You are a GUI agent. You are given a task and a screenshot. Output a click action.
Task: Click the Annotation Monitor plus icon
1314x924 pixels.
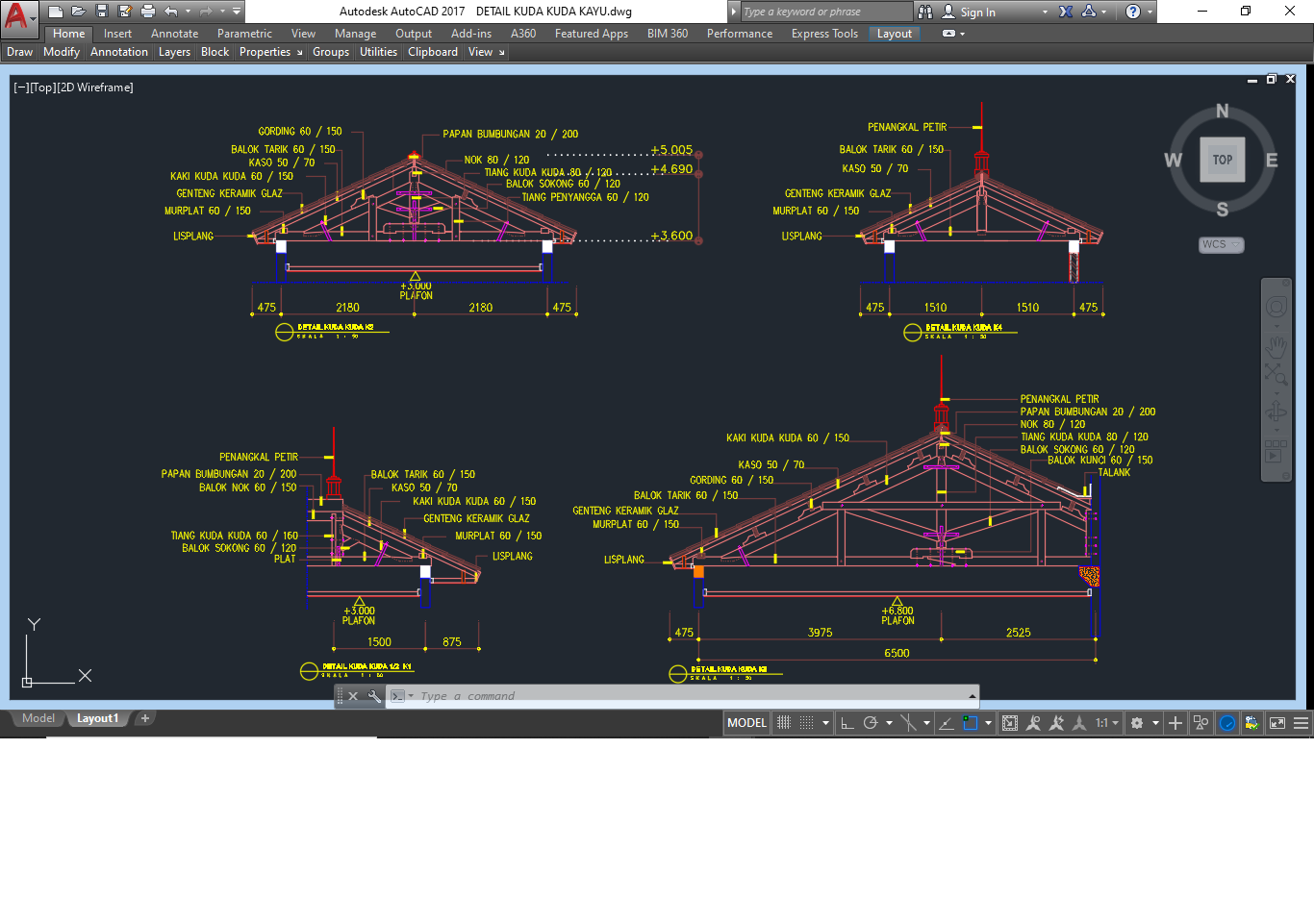coord(1175,723)
